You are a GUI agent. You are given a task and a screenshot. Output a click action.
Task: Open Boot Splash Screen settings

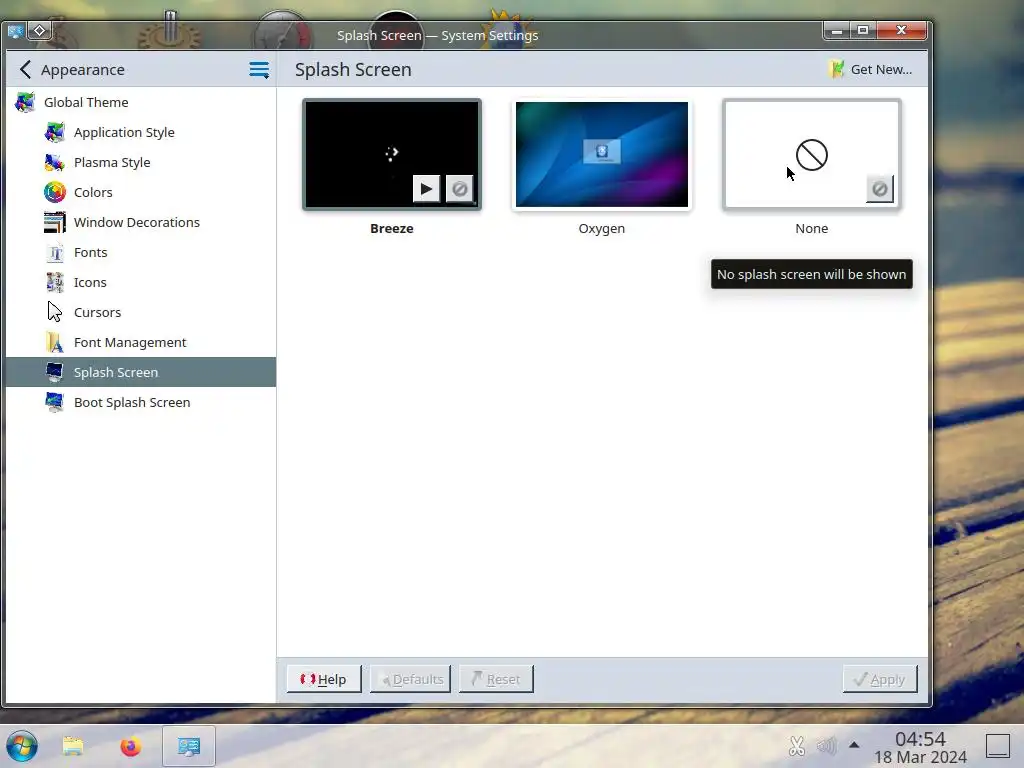[x=140, y=402]
